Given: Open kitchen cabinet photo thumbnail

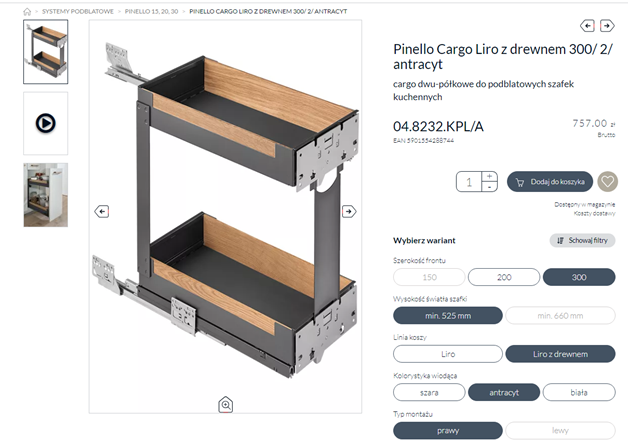Looking at the screenshot, I should [x=45, y=195].
